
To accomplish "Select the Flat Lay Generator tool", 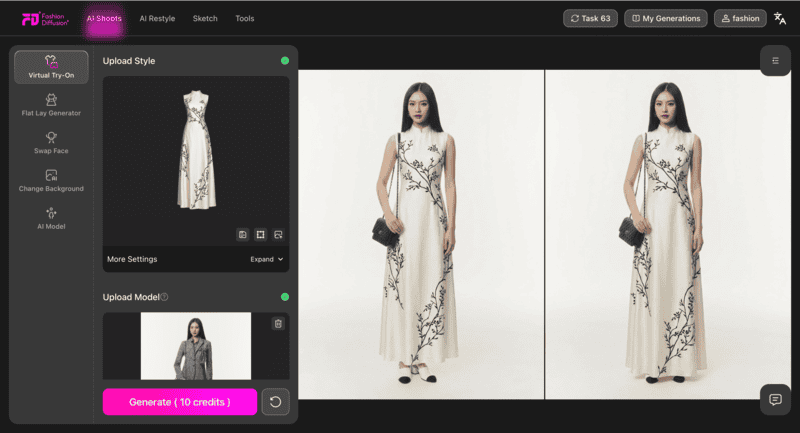I will point(51,105).
